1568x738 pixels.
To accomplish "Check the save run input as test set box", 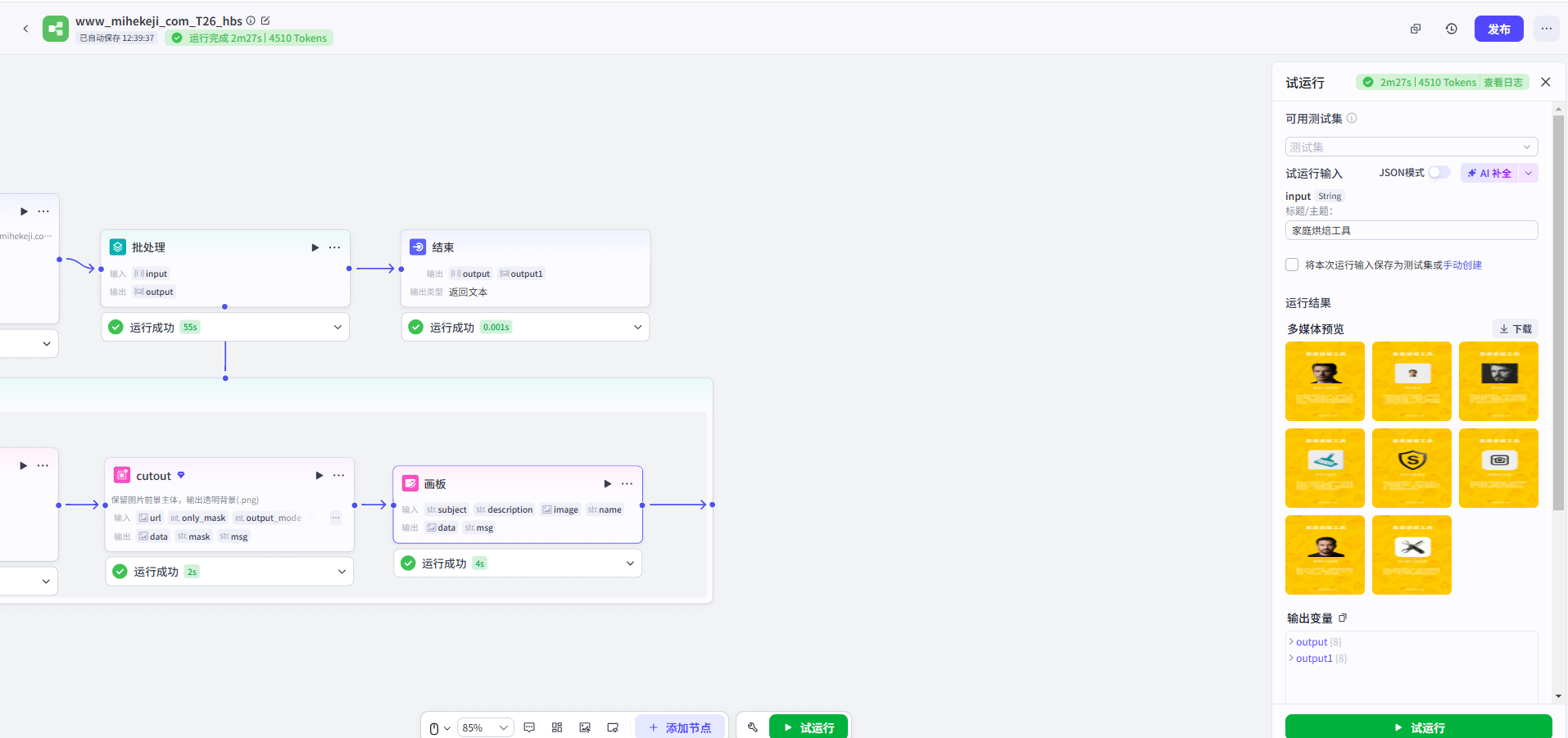I will [1292, 265].
